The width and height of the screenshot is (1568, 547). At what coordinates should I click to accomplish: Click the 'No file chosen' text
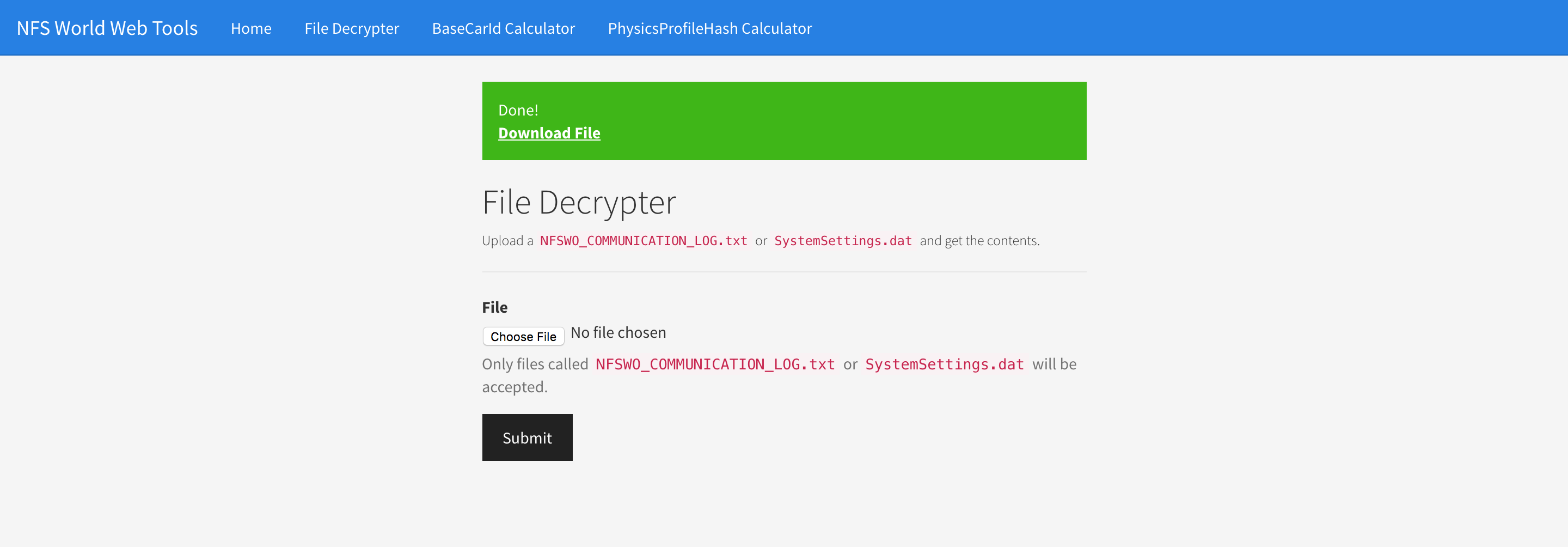[x=618, y=332]
